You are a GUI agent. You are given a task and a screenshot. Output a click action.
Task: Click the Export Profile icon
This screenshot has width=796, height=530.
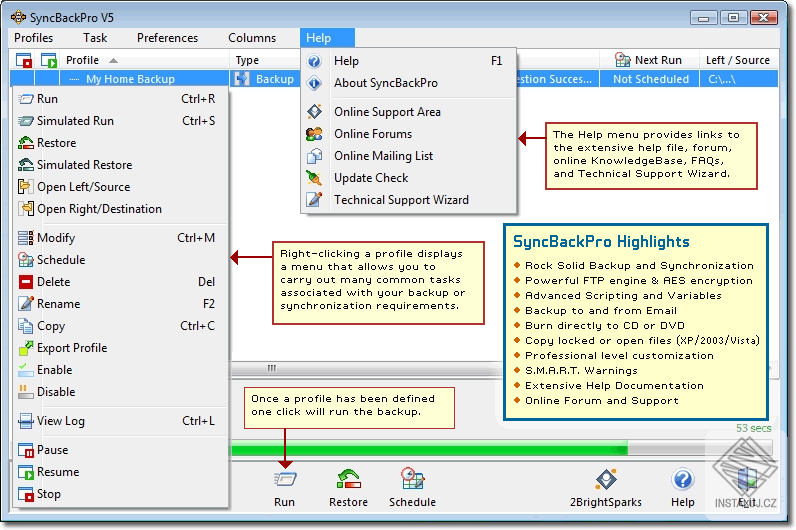point(25,348)
